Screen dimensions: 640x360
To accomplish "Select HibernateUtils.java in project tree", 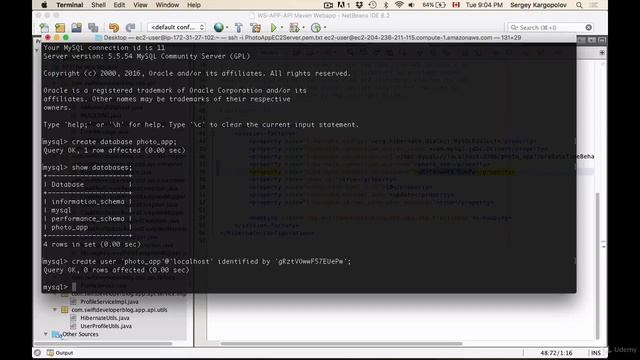I will (x=104, y=318).
